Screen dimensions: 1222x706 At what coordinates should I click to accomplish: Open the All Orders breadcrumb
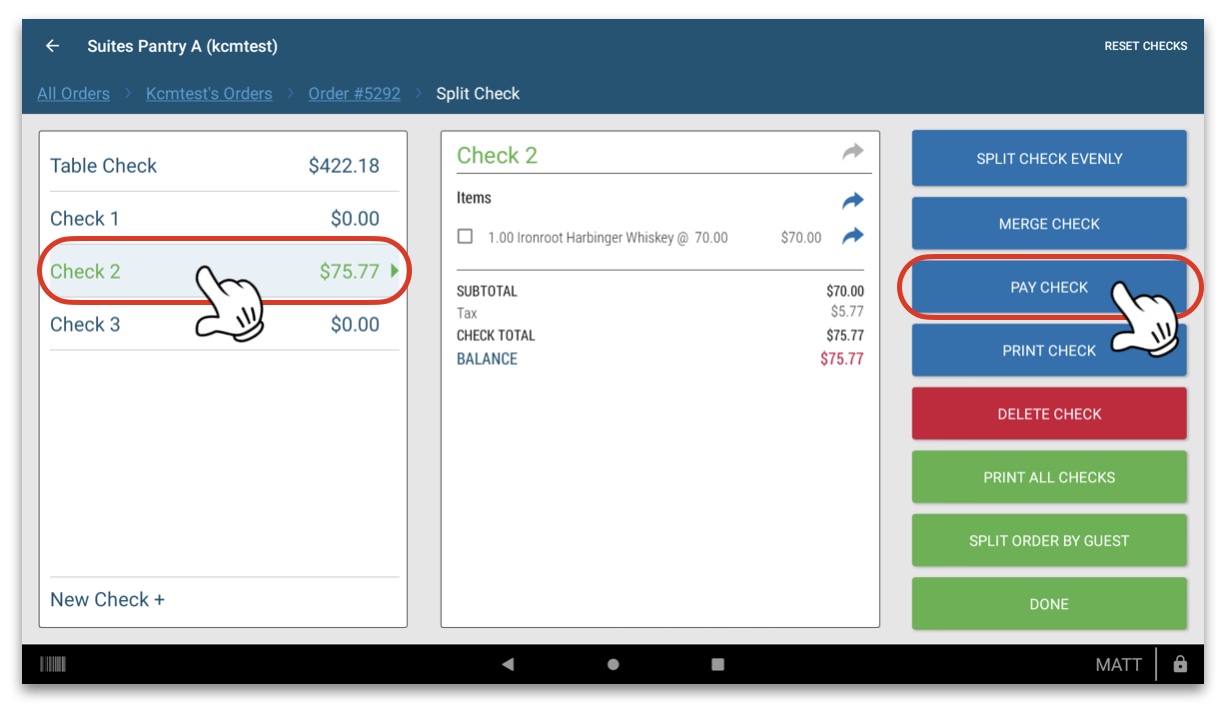click(73, 93)
